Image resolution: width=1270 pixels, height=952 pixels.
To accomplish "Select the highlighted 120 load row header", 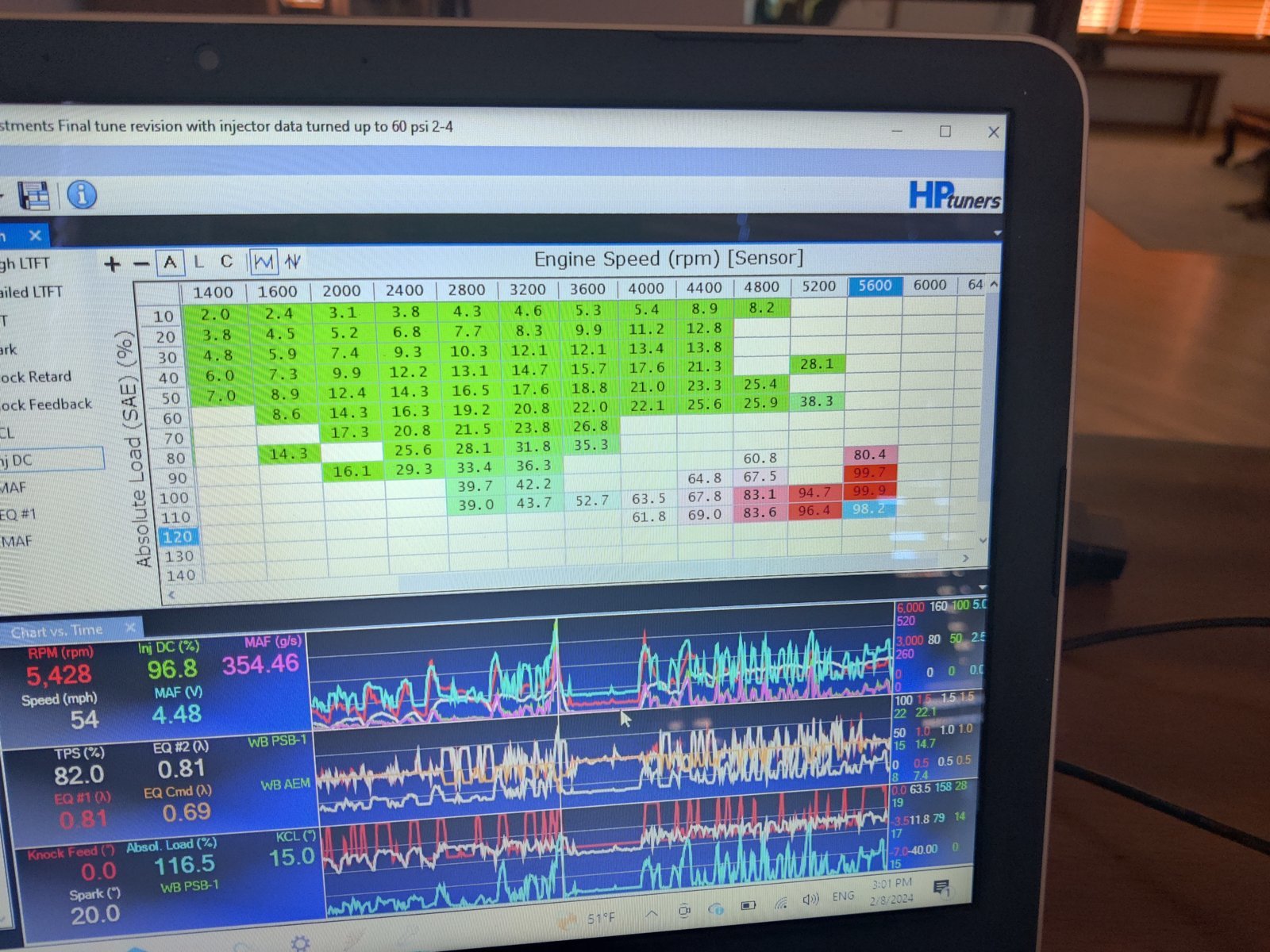I will [177, 537].
